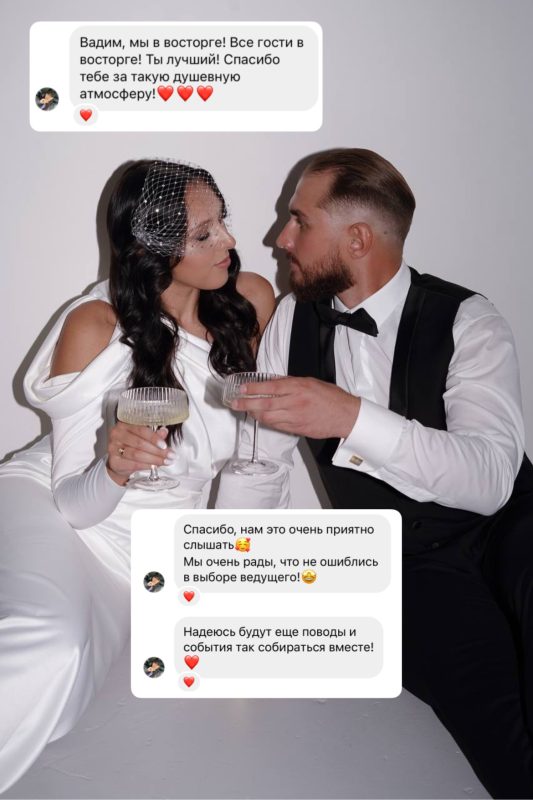Open the avatar next to the "Спасибо, нам это" message

(x=154, y=582)
